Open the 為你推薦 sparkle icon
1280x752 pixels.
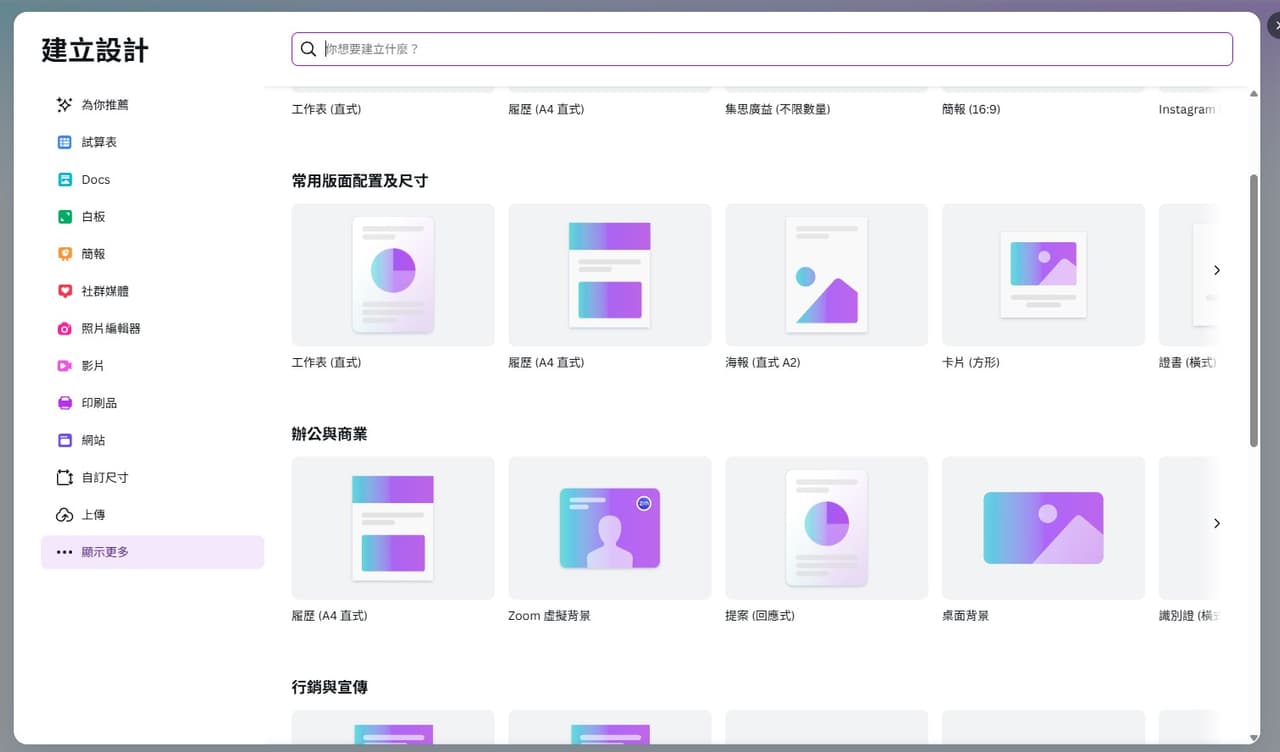tap(64, 105)
